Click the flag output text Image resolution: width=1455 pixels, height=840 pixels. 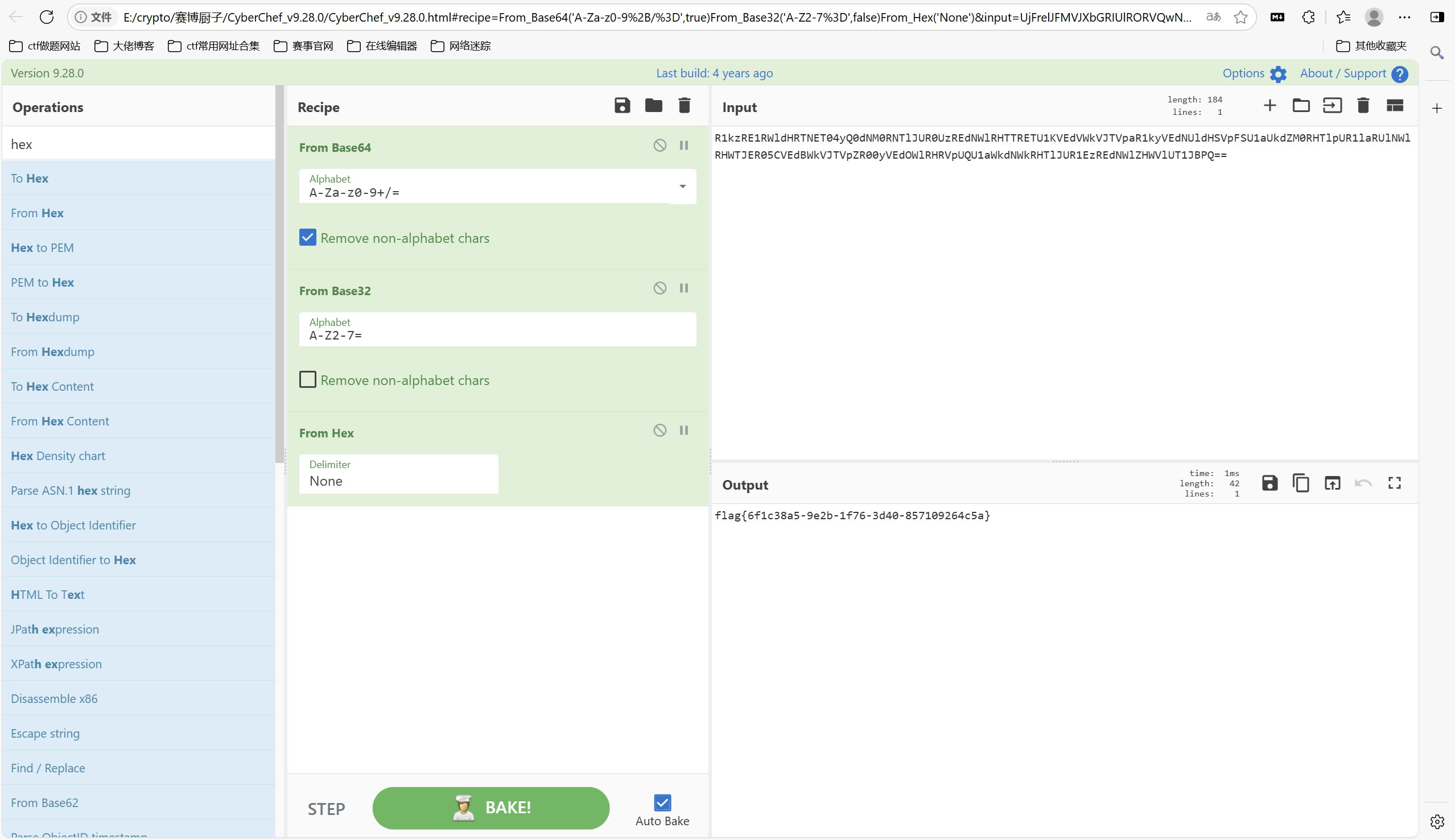pyautogui.click(x=852, y=516)
